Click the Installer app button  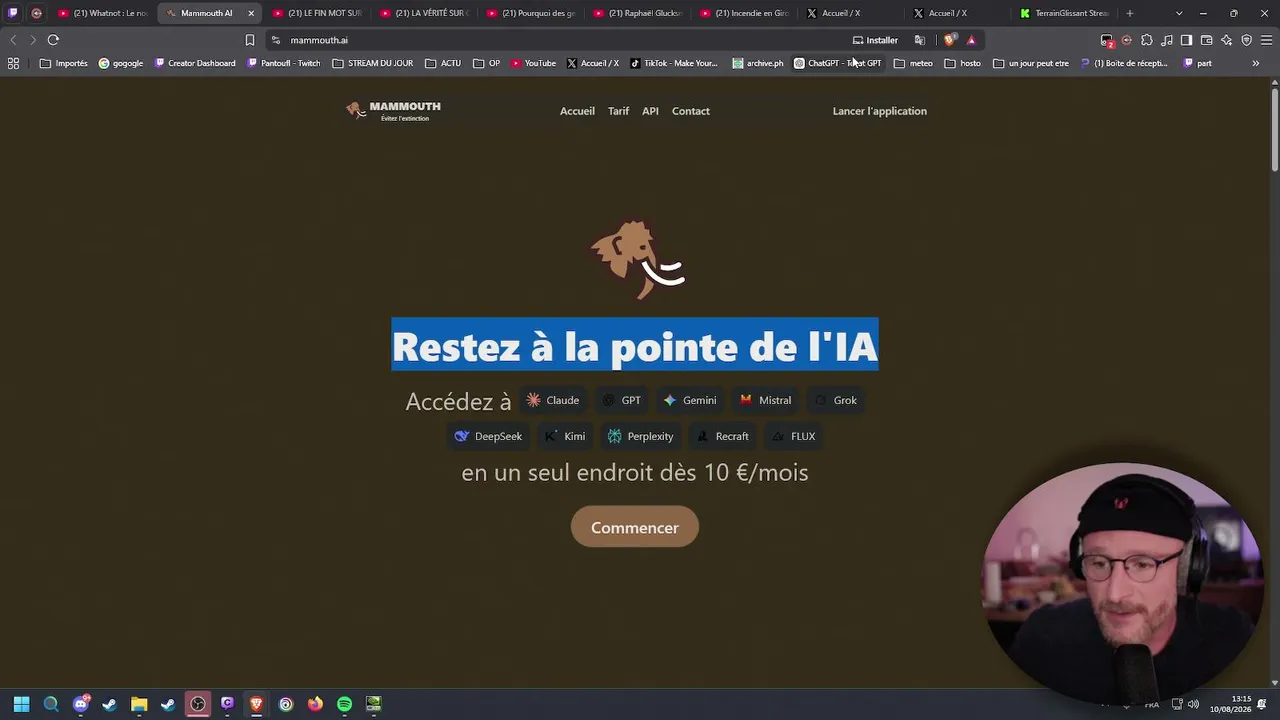click(875, 40)
